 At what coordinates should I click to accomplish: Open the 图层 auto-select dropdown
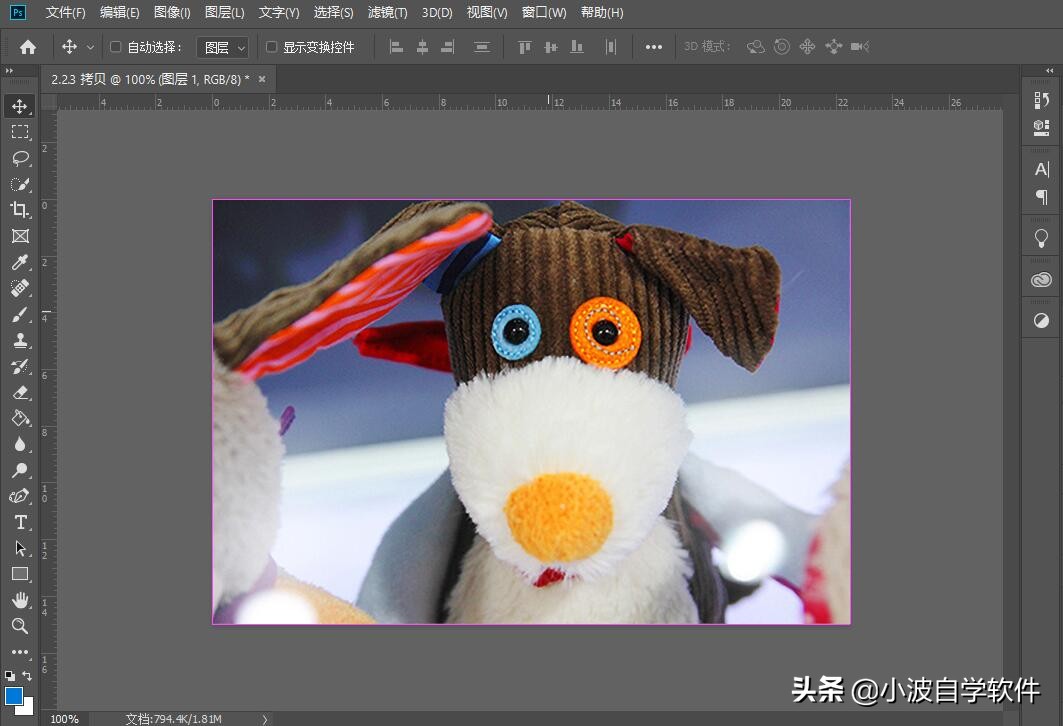coord(223,47)
